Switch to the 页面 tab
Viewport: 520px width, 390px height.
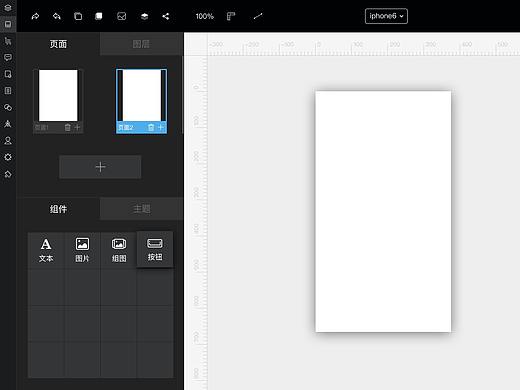click(x=58, y=44)
